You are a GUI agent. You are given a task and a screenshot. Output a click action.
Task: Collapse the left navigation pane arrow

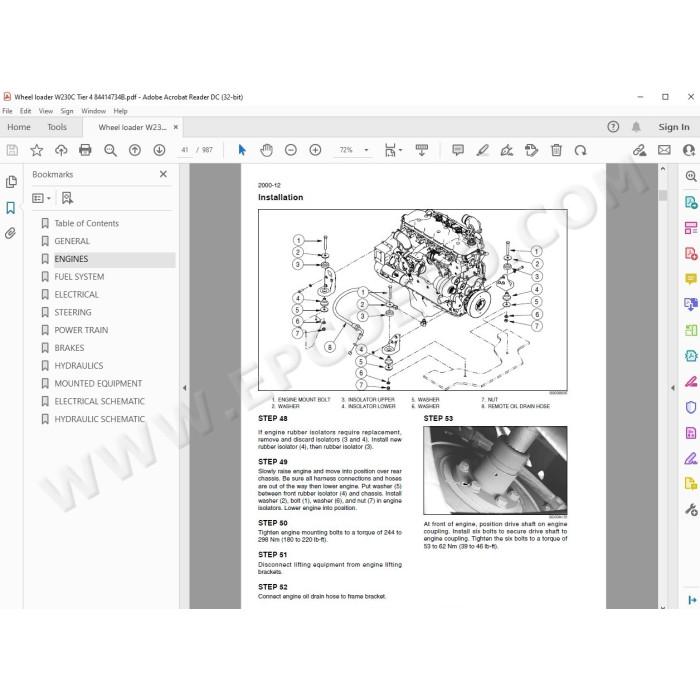pyautogui.click(x=184, y=388)
